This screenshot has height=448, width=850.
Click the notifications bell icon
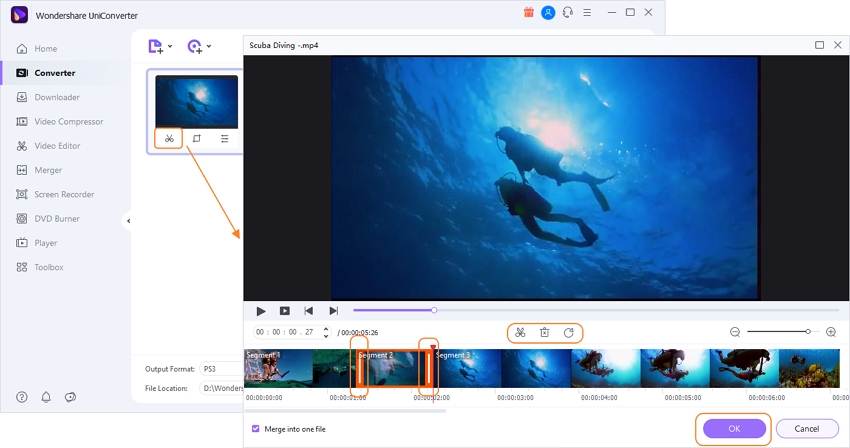[x=46, y=397]
